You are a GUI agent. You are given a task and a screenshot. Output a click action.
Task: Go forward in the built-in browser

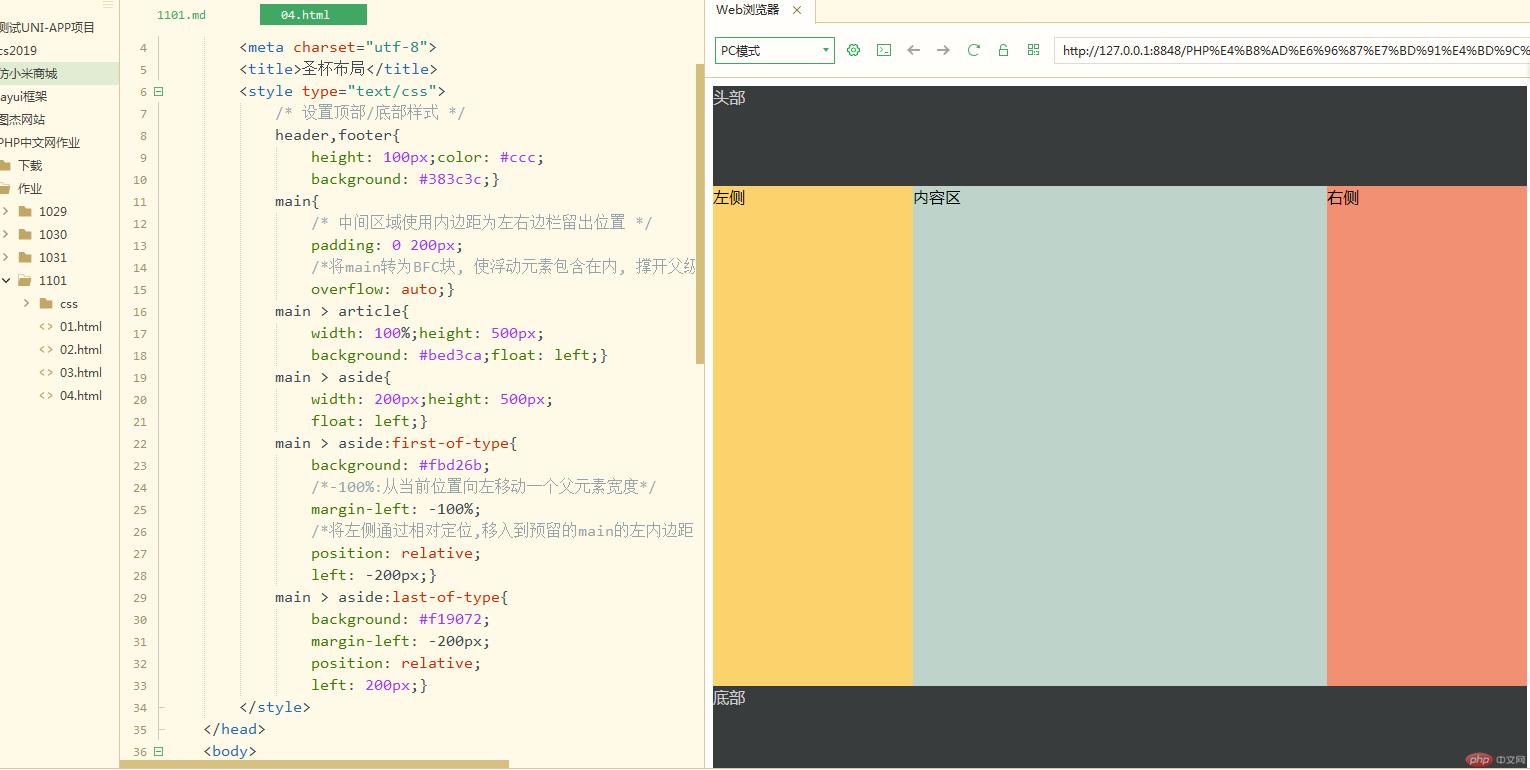pos(943,50)
